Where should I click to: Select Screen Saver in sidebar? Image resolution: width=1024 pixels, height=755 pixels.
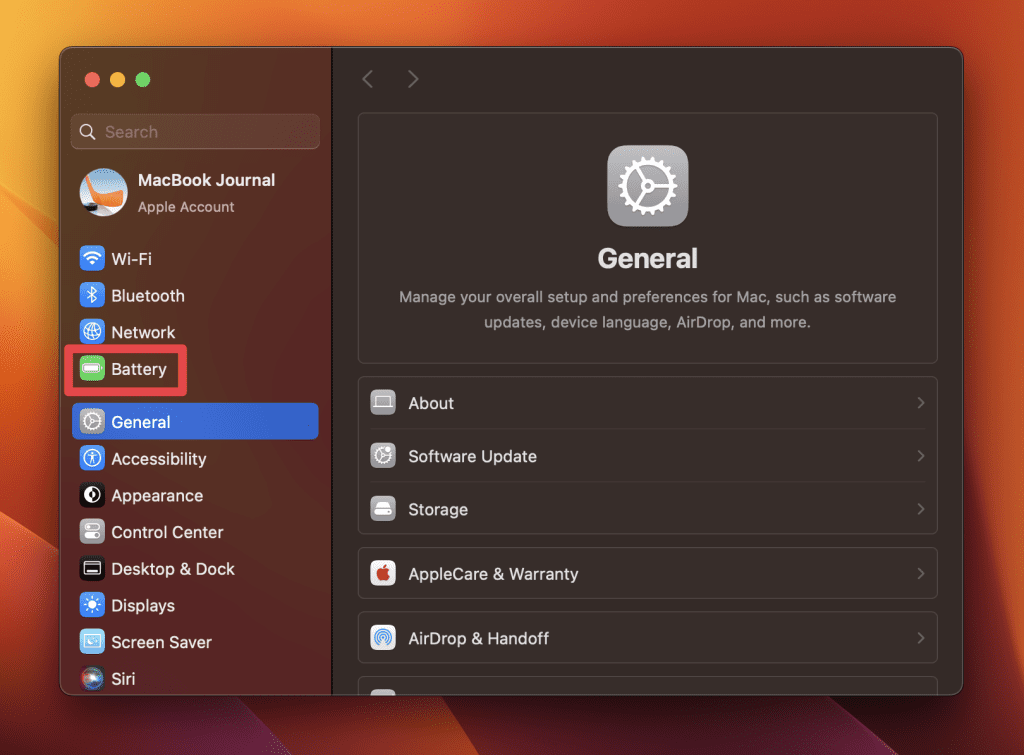161,642
